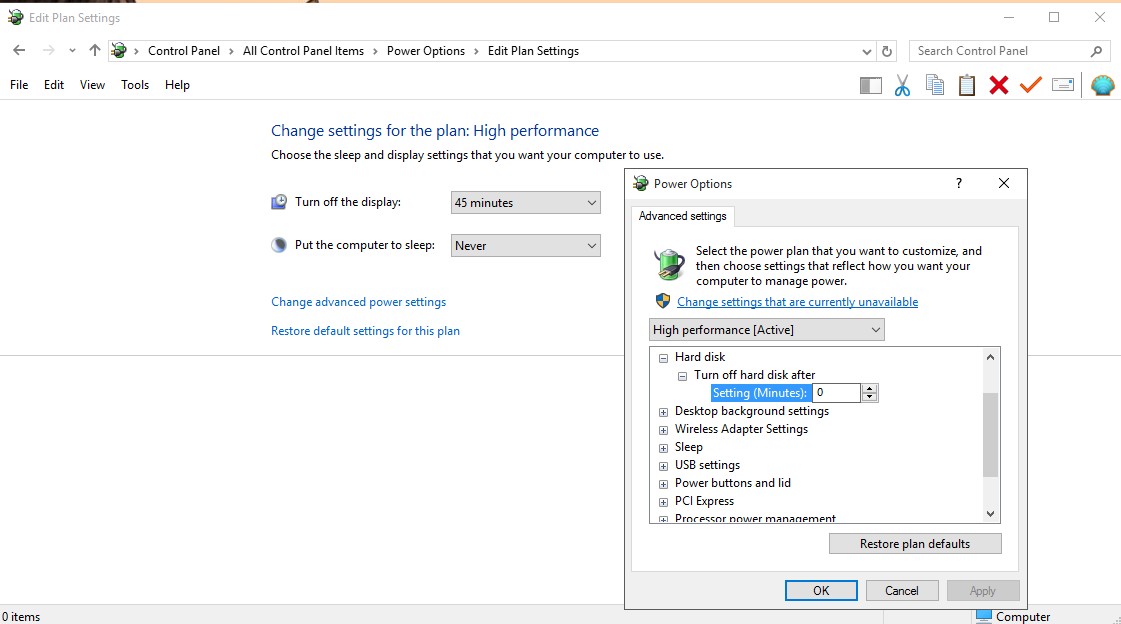This screenshot has height=624, width=1121.
Task: Click the battery icon in Power Options dialog
Action: tap(669, 264)
